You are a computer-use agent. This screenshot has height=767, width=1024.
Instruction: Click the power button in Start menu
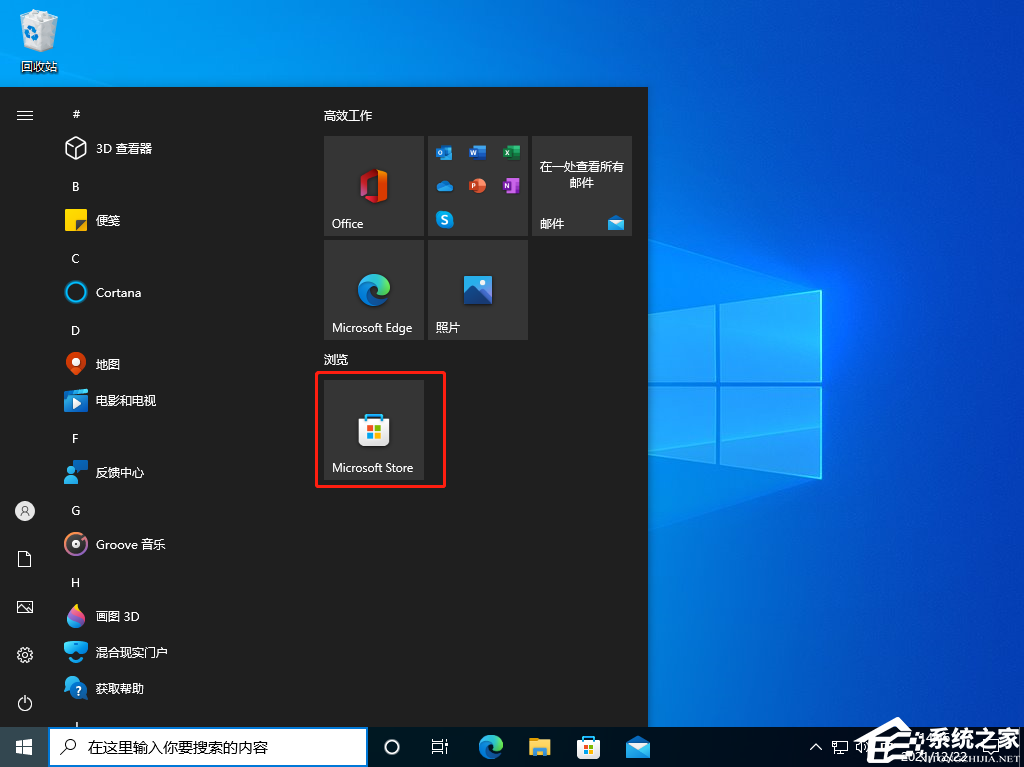(25, 703)
